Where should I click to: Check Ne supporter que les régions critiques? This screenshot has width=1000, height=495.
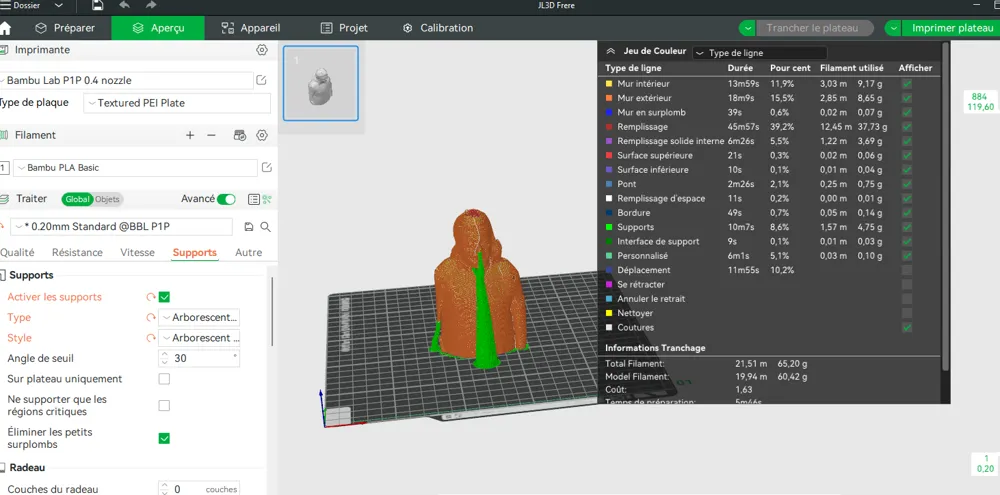click(164, 406)
